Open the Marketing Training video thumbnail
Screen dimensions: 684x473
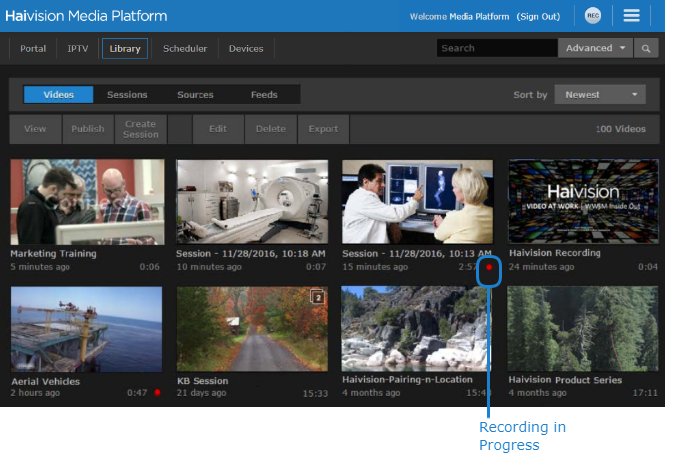coord(87,202)
